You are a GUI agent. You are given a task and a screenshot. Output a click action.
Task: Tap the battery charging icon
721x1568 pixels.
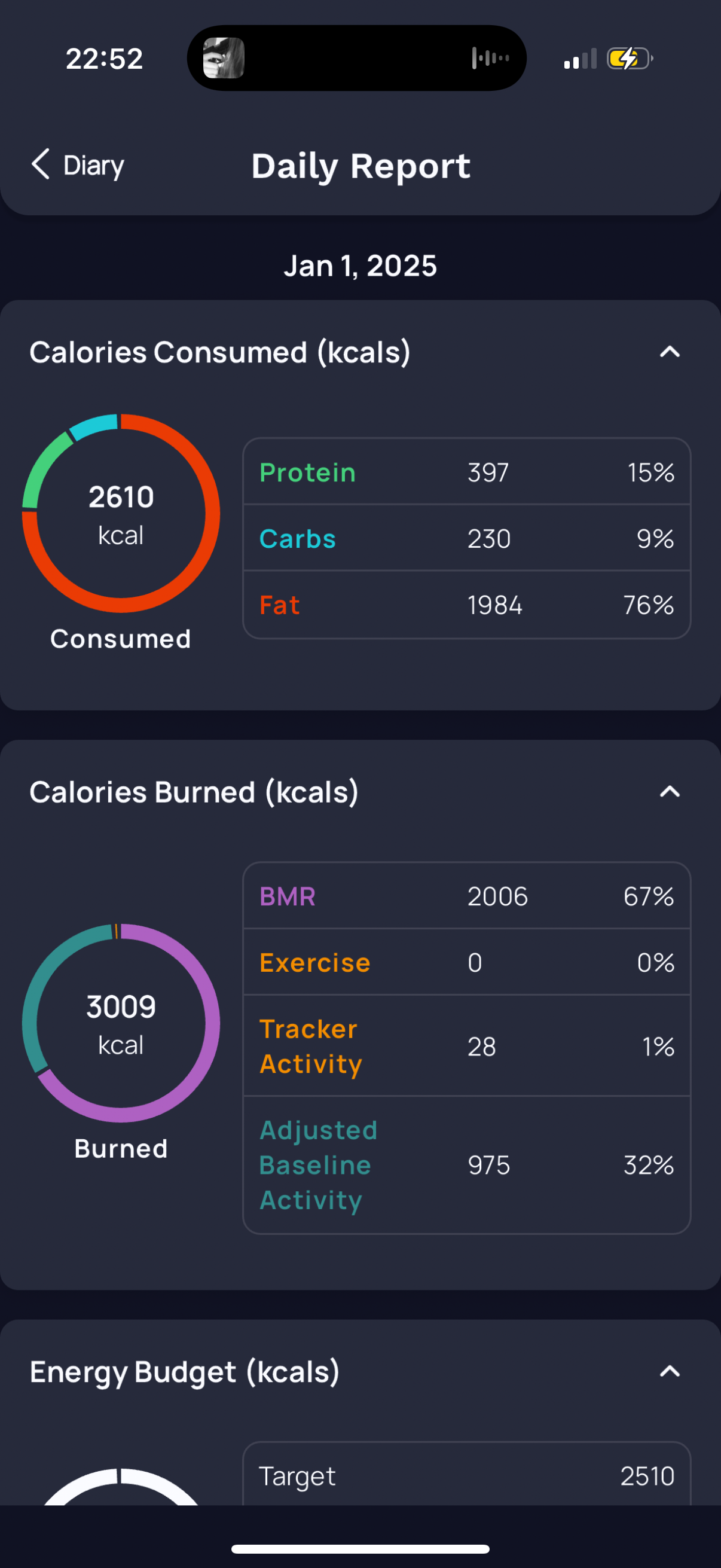tap(629, 59)
